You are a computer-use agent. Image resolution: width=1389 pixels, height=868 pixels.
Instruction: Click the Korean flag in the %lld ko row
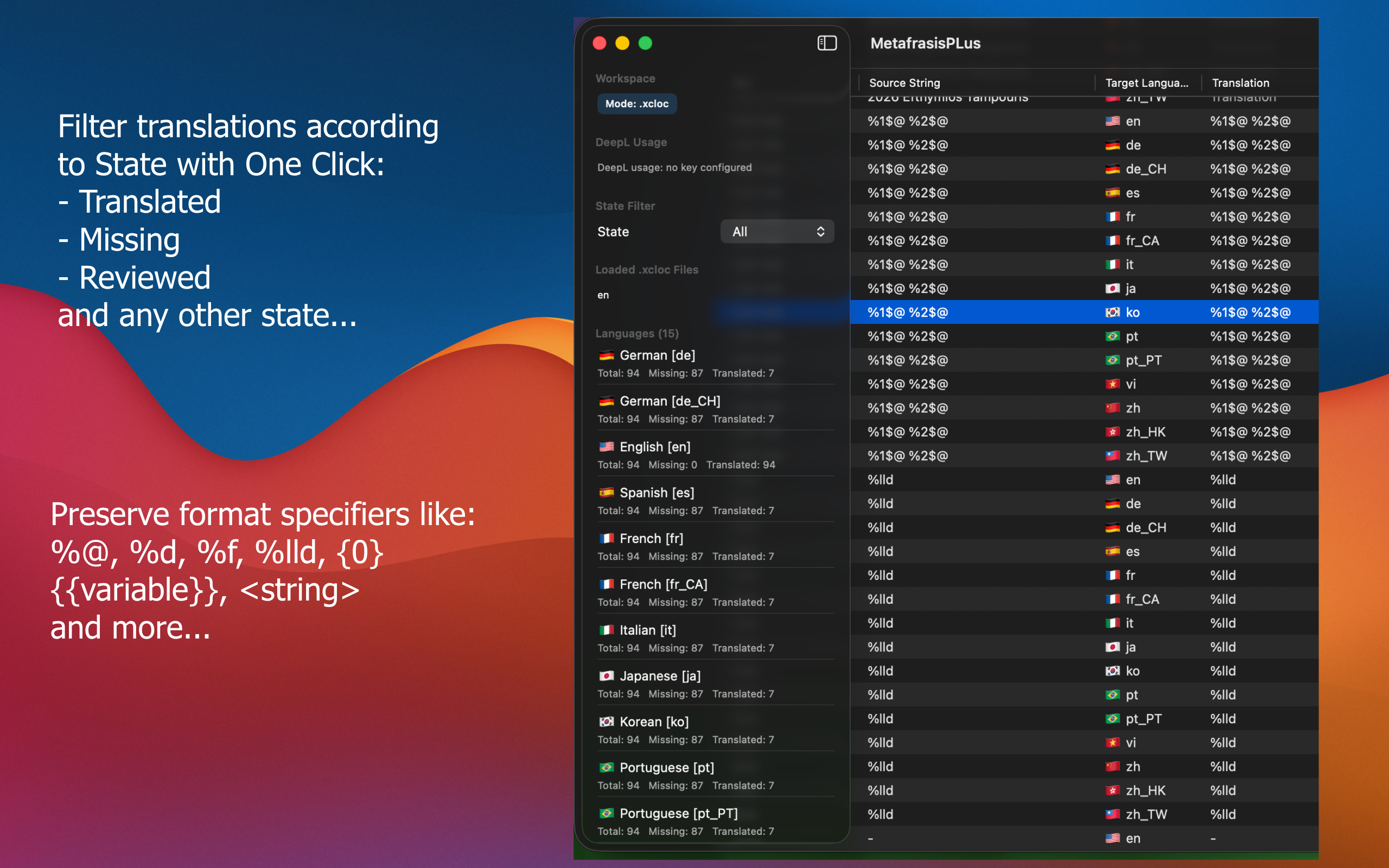[x=1112, y=671]
